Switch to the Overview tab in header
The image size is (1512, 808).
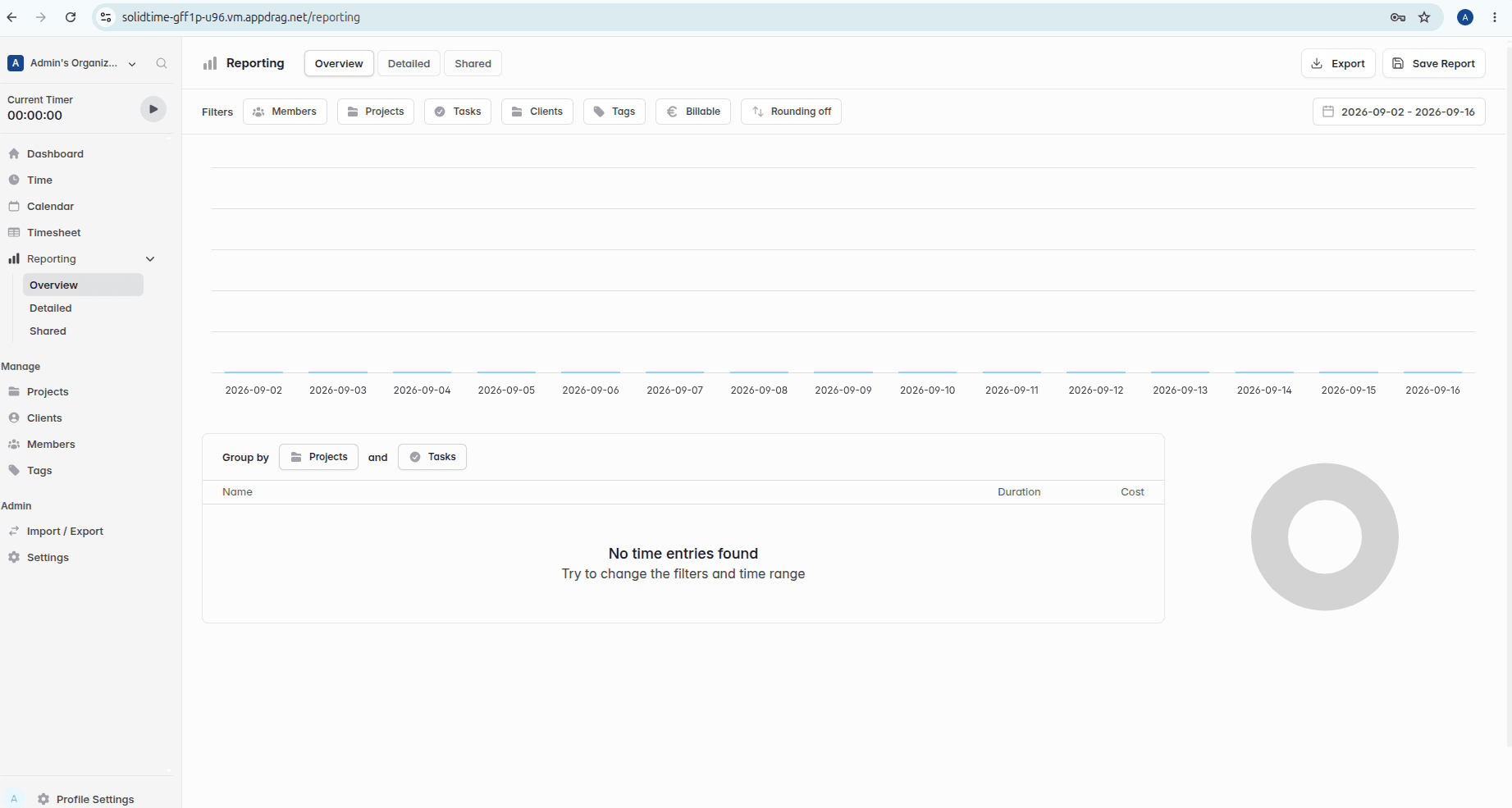click(x=339, y=63)
